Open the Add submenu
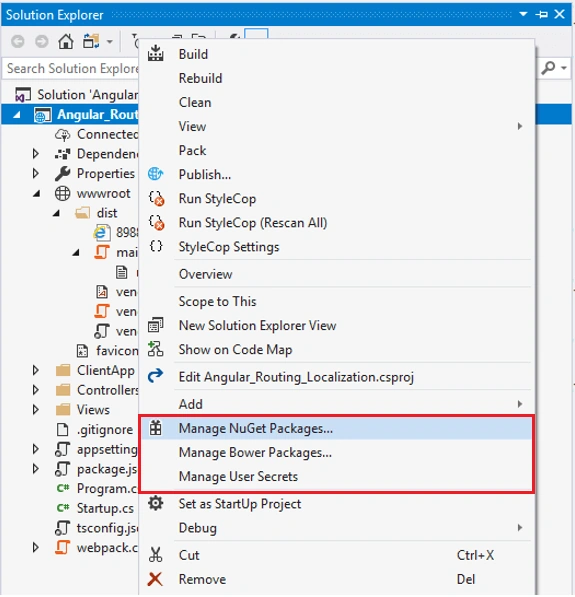 click(x=337, y=404)
